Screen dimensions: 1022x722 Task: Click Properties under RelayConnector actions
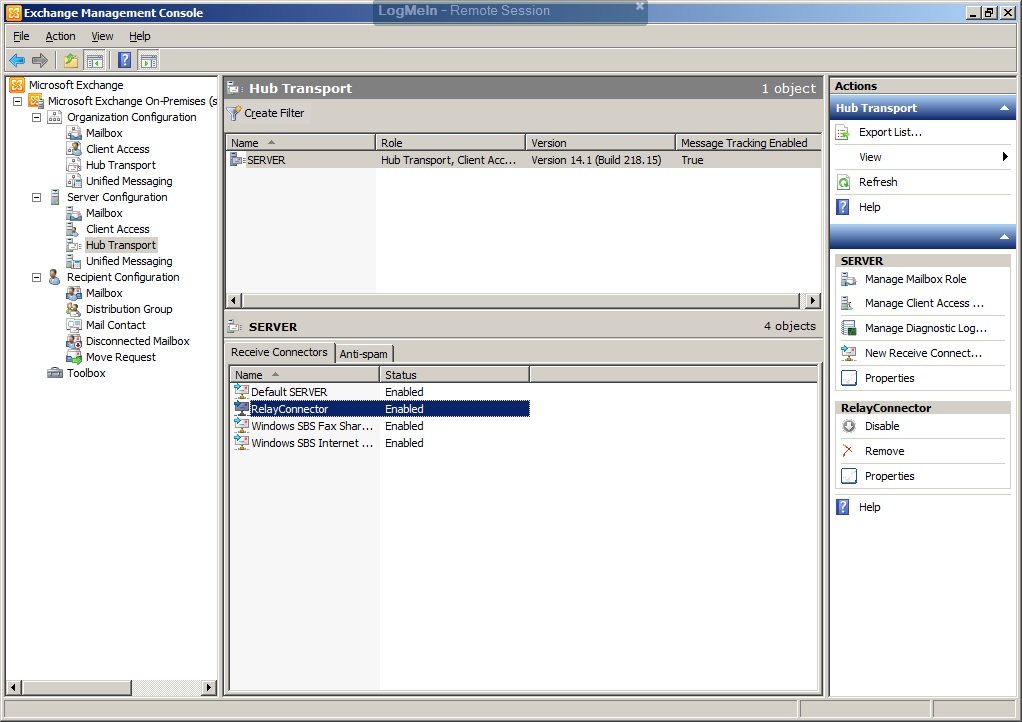pos(889,476)
